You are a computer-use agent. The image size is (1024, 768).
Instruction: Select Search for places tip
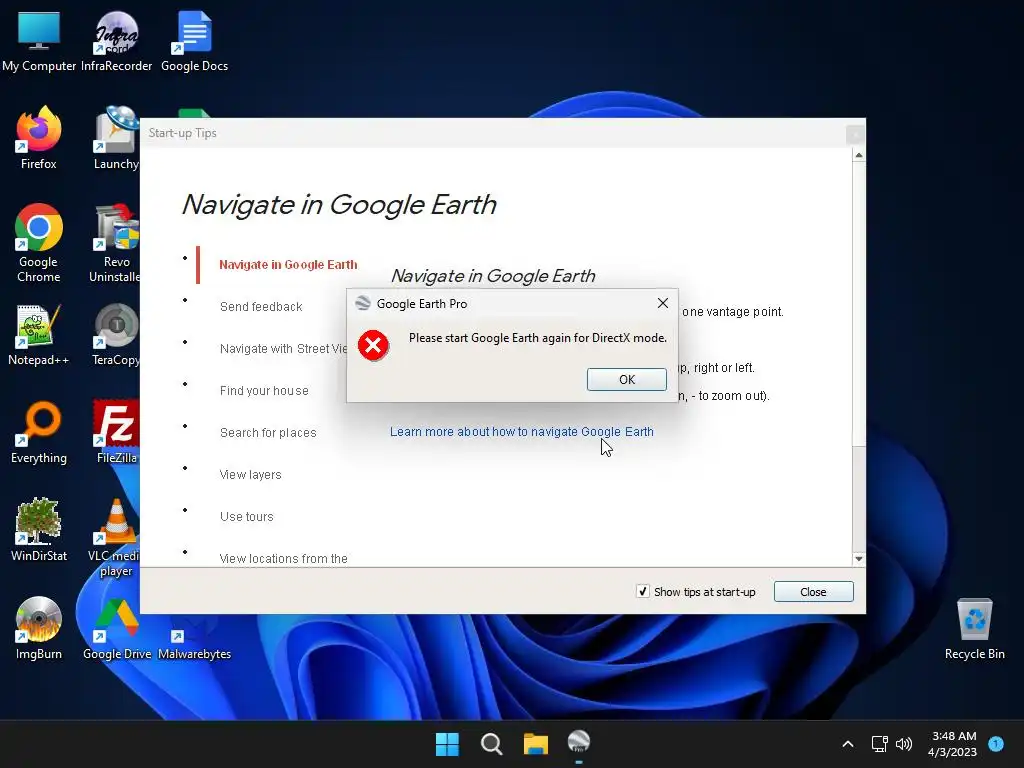tap(268, 433)
